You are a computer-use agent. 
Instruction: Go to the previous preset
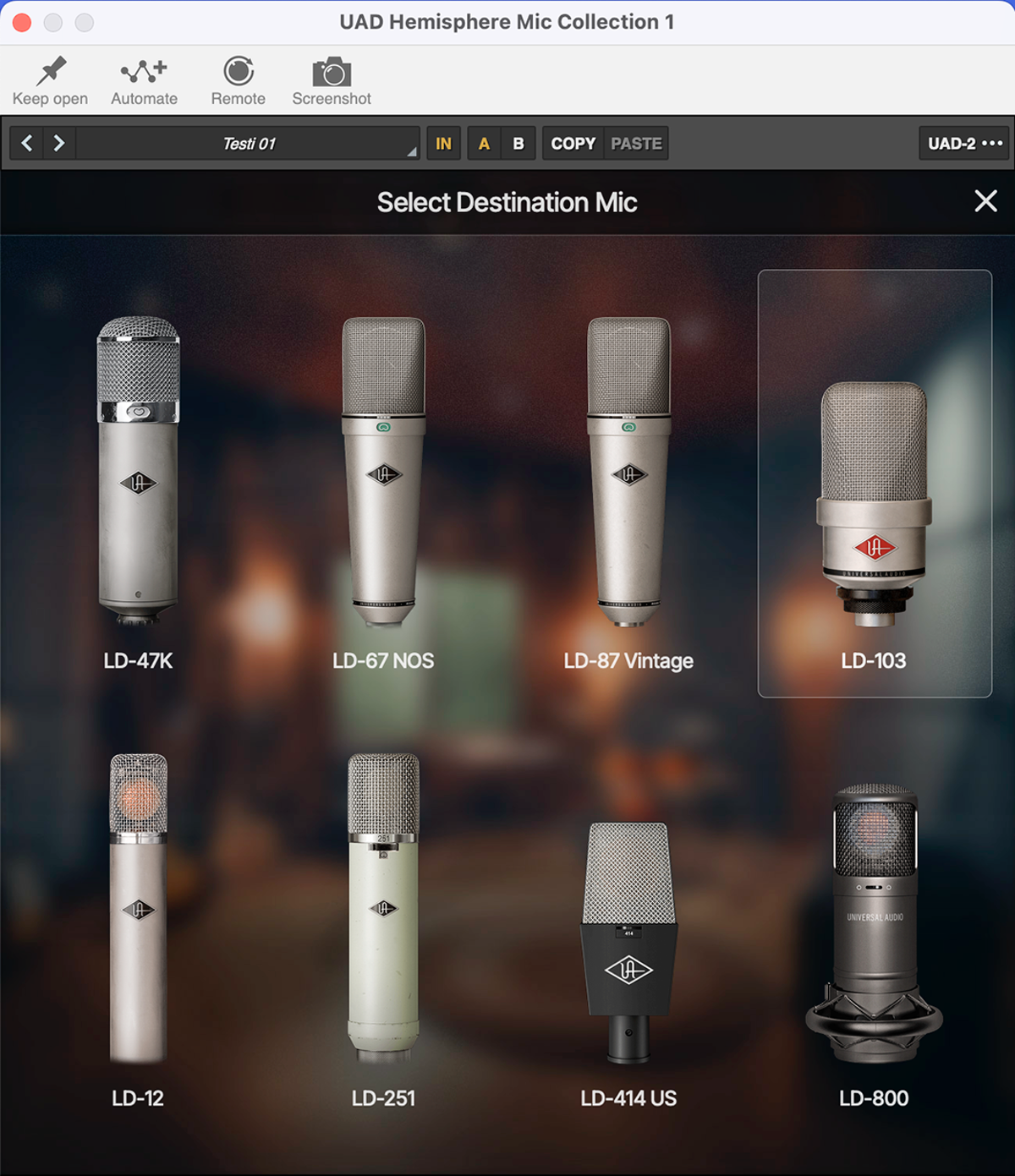click(x=27, y=143)
